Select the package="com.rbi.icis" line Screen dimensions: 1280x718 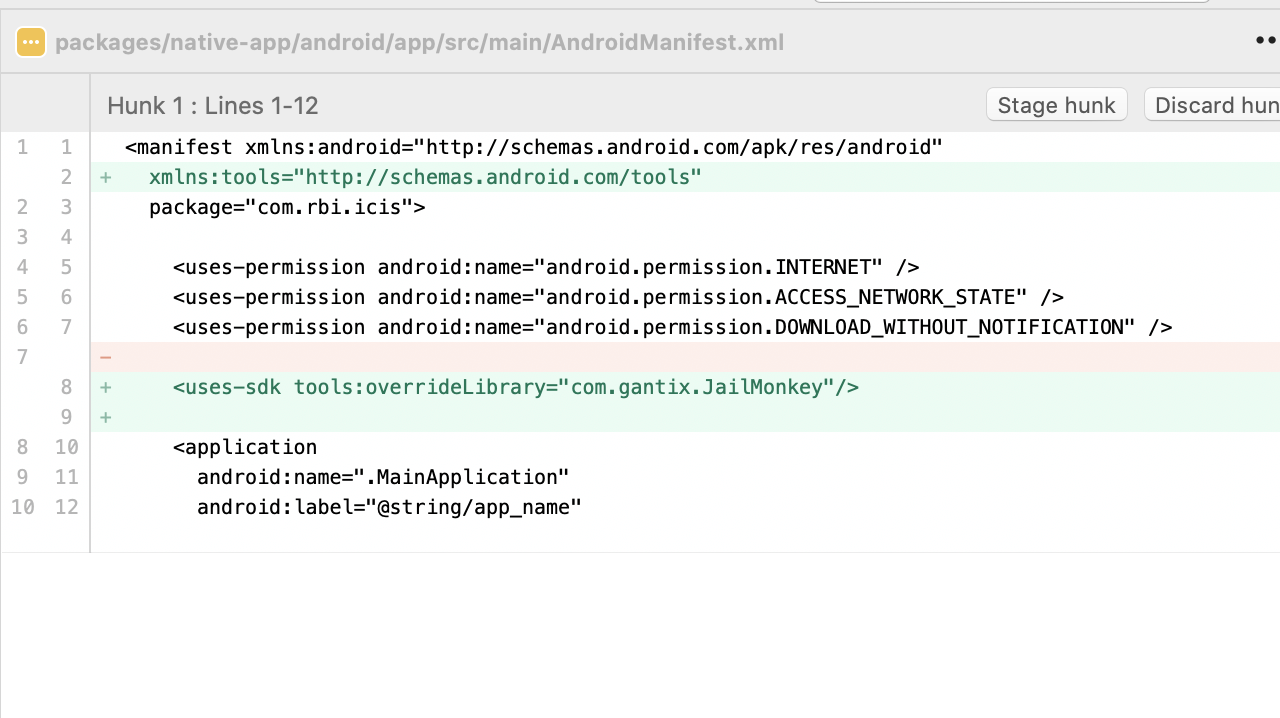click(x=685, y=207)
